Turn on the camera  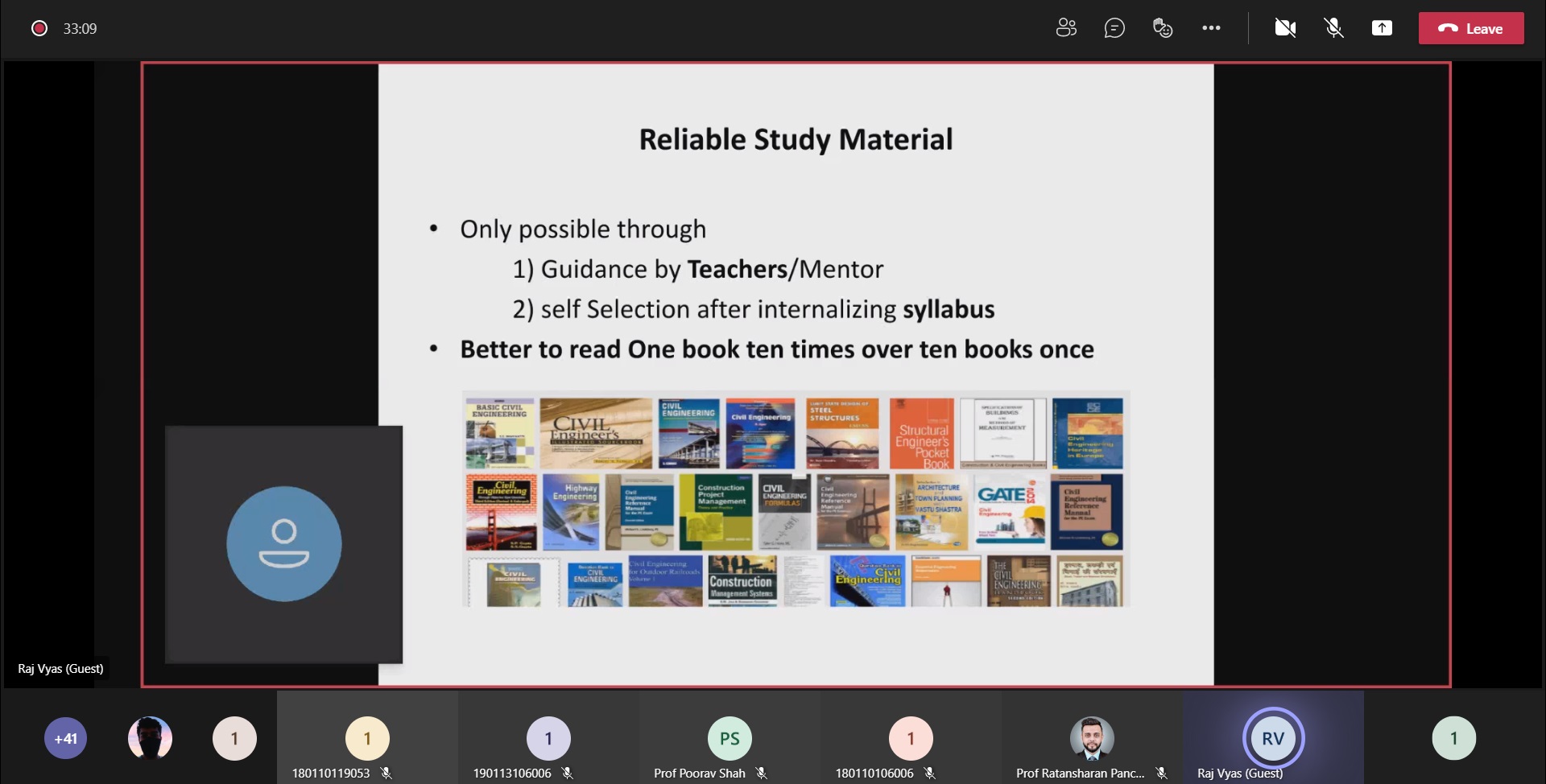(1285, 28)
